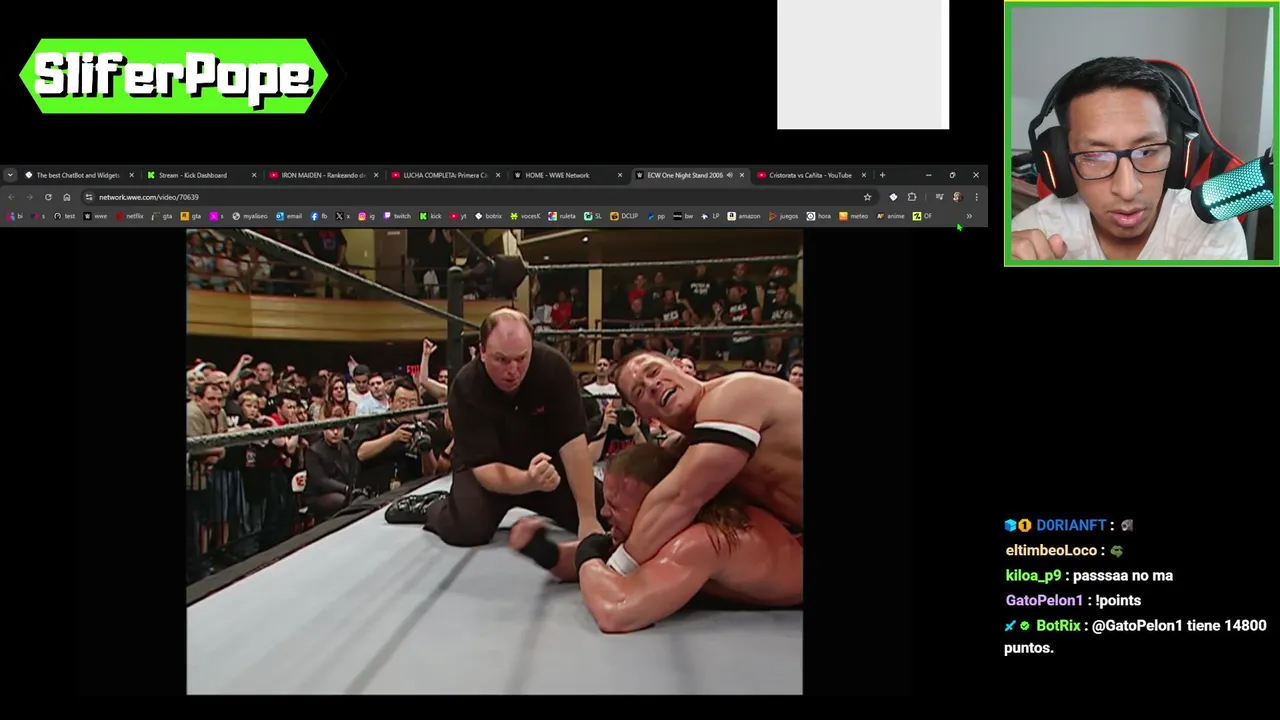Open the X bookmark
1280x720 pixels.
(343, 216)
